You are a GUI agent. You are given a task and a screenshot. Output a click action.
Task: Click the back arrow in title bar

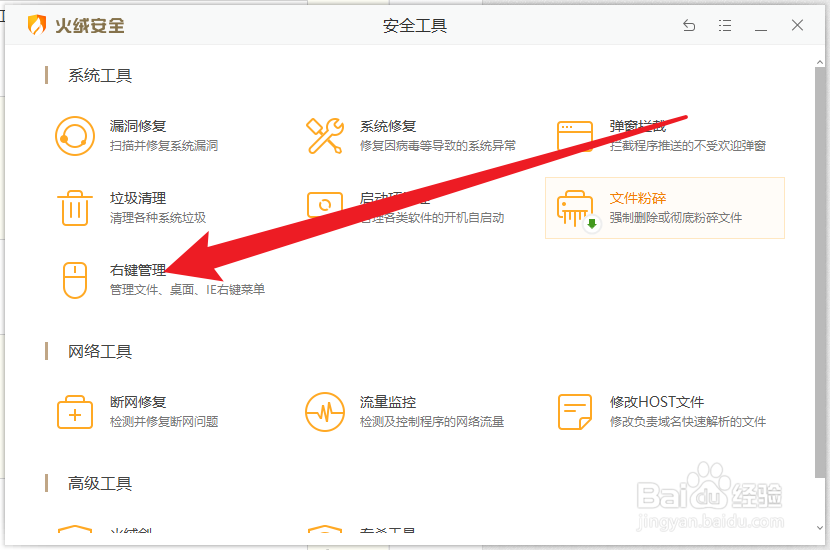pyautogui.click(x=689, y=25)
